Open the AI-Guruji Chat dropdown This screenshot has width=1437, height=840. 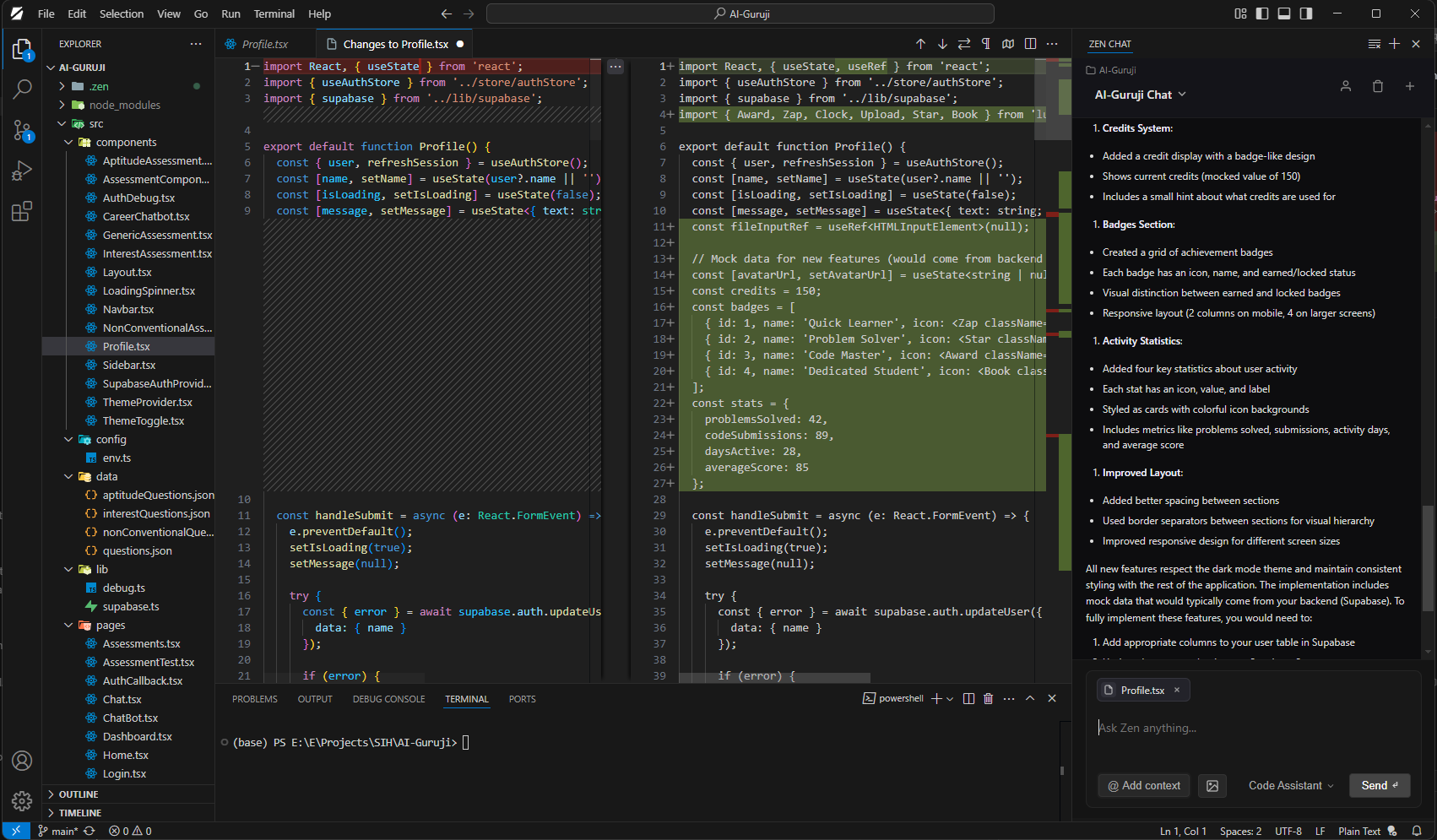click(1140, 95)
